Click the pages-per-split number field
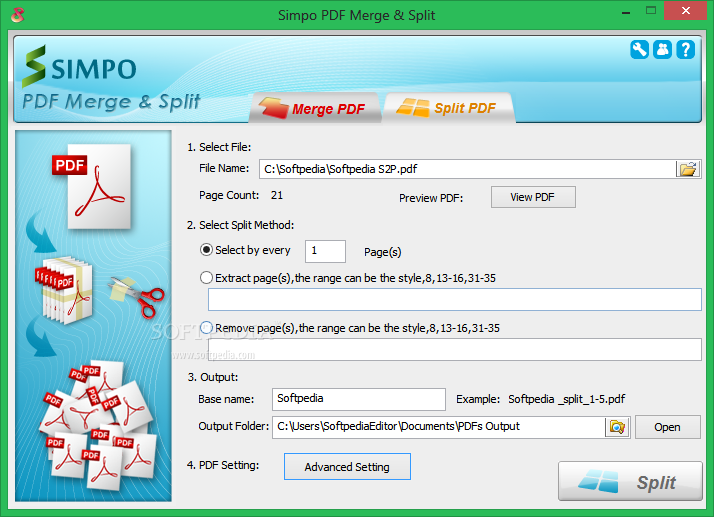The image size is (714, 517). (325, 251)
